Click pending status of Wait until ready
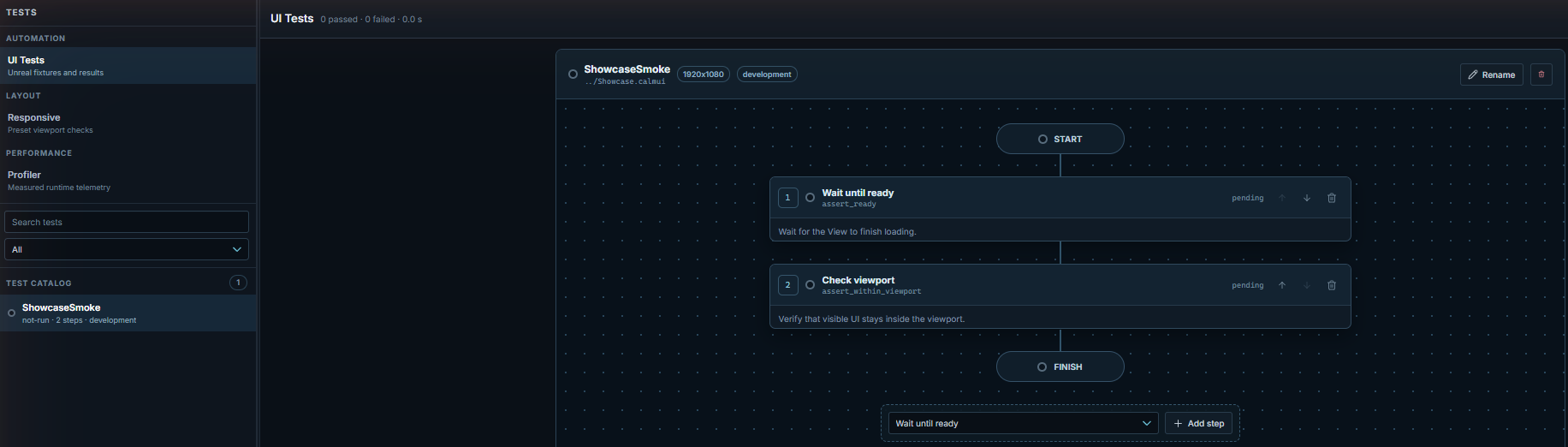 pyautogui.click(x=1248, y=198)
